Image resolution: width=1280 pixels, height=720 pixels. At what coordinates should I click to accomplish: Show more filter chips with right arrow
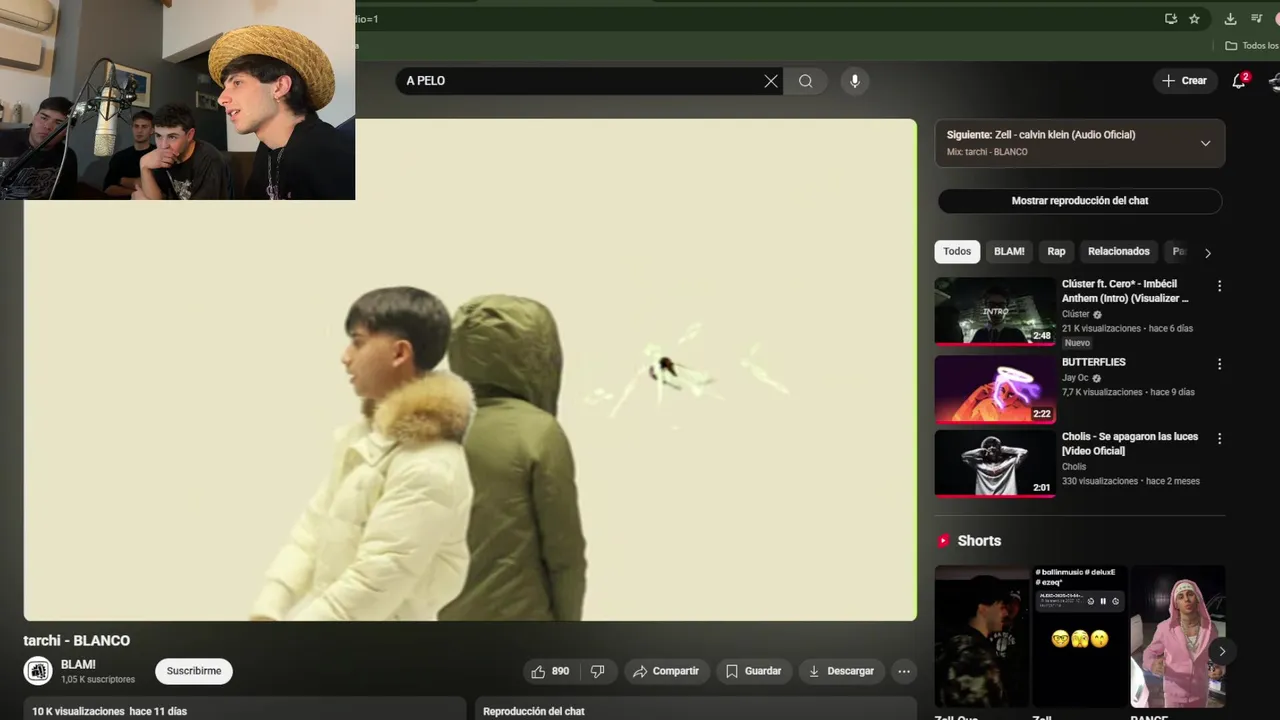click(x=1207, y=253)
